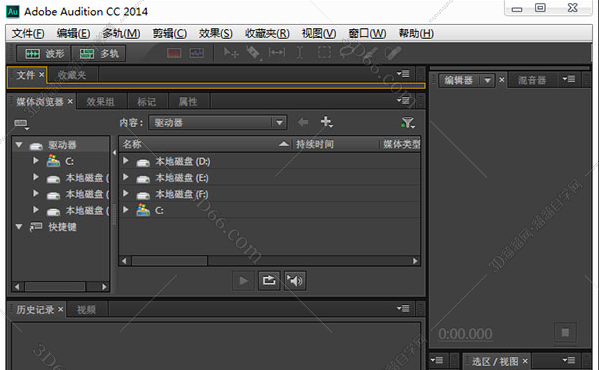Click the file list scroll right arrow
The image size is (599, 370).
[x=415, y=261]
